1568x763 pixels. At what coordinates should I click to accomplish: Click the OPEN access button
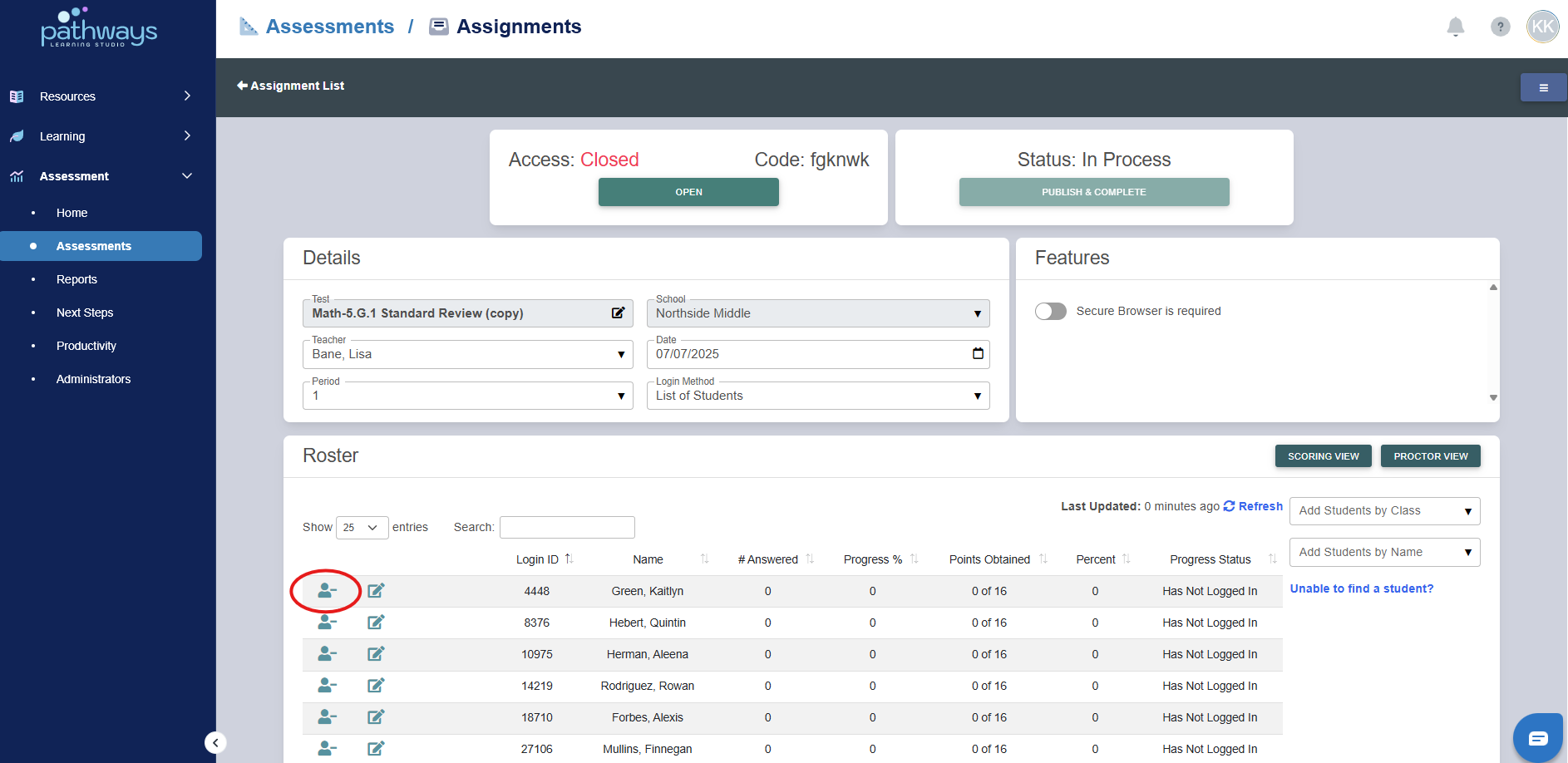click(688, 192)
